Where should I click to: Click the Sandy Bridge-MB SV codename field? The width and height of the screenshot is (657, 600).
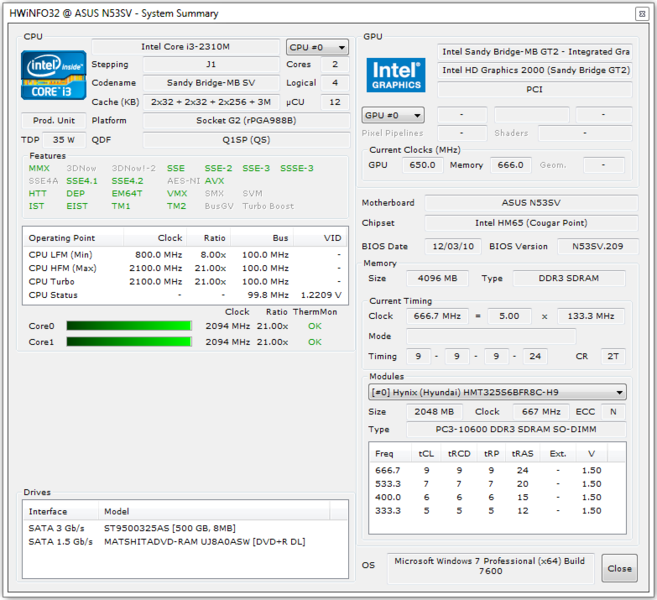click(211, 83)
